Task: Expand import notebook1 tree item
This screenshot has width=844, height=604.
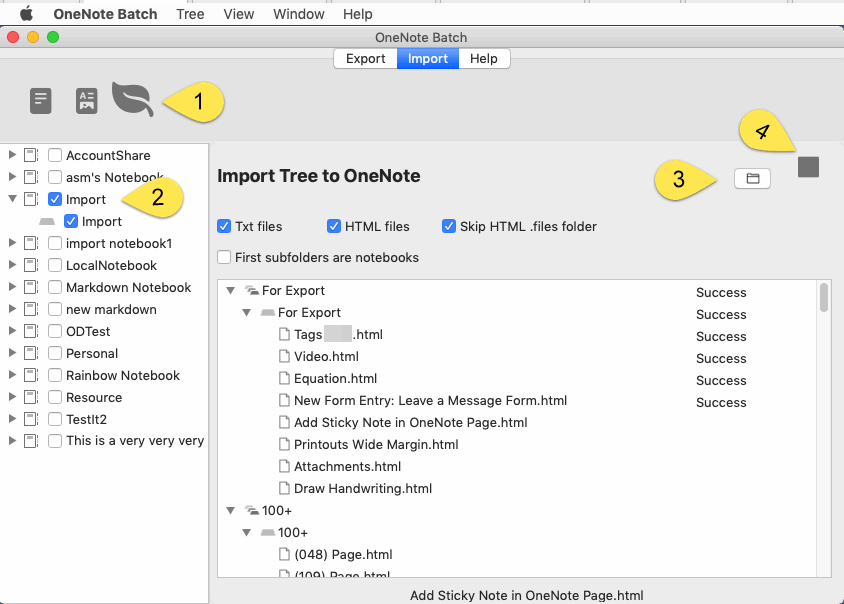Action: pos(12,243)
